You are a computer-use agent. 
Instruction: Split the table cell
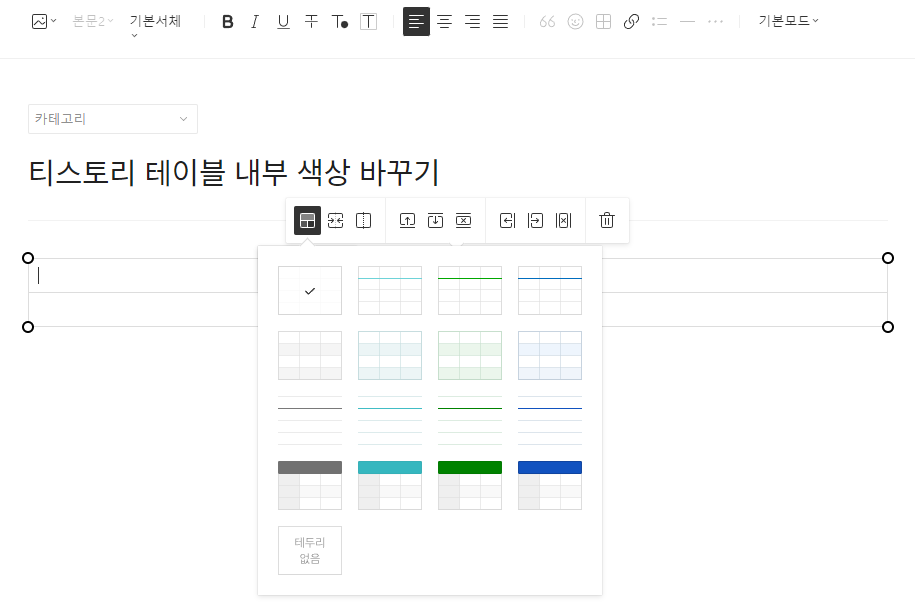(364, 221)
